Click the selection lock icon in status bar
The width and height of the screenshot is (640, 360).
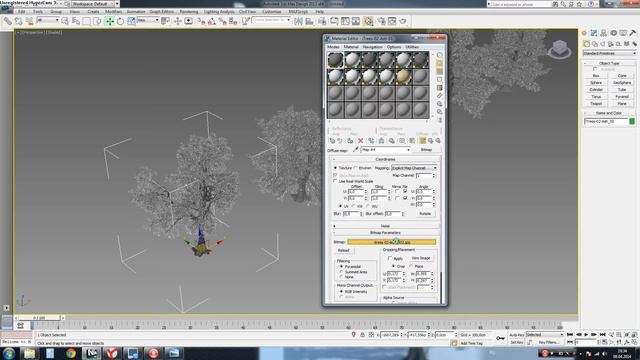click(362, 335)
